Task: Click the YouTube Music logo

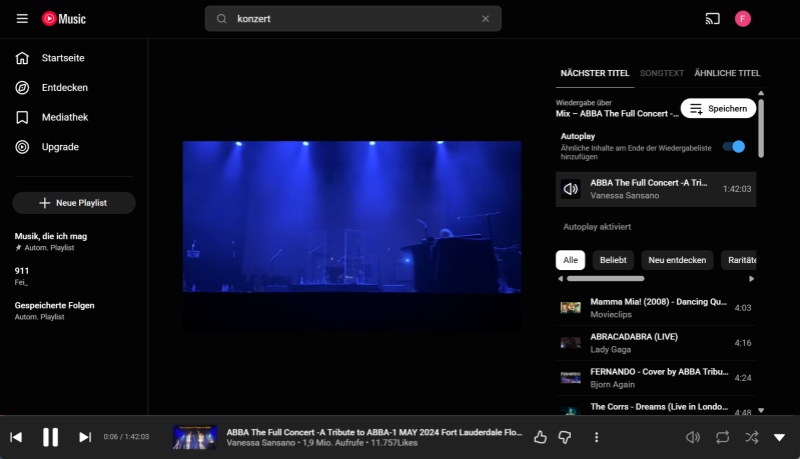Action: coord(64,19)
